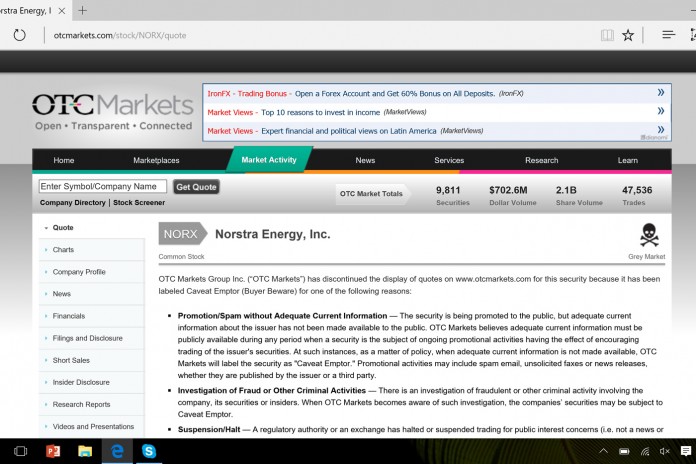Open the IronFX Trading Bonus ad arrow
Viewport: 696px width, 464px height.
pyautogui.click(x=660, y=92)
